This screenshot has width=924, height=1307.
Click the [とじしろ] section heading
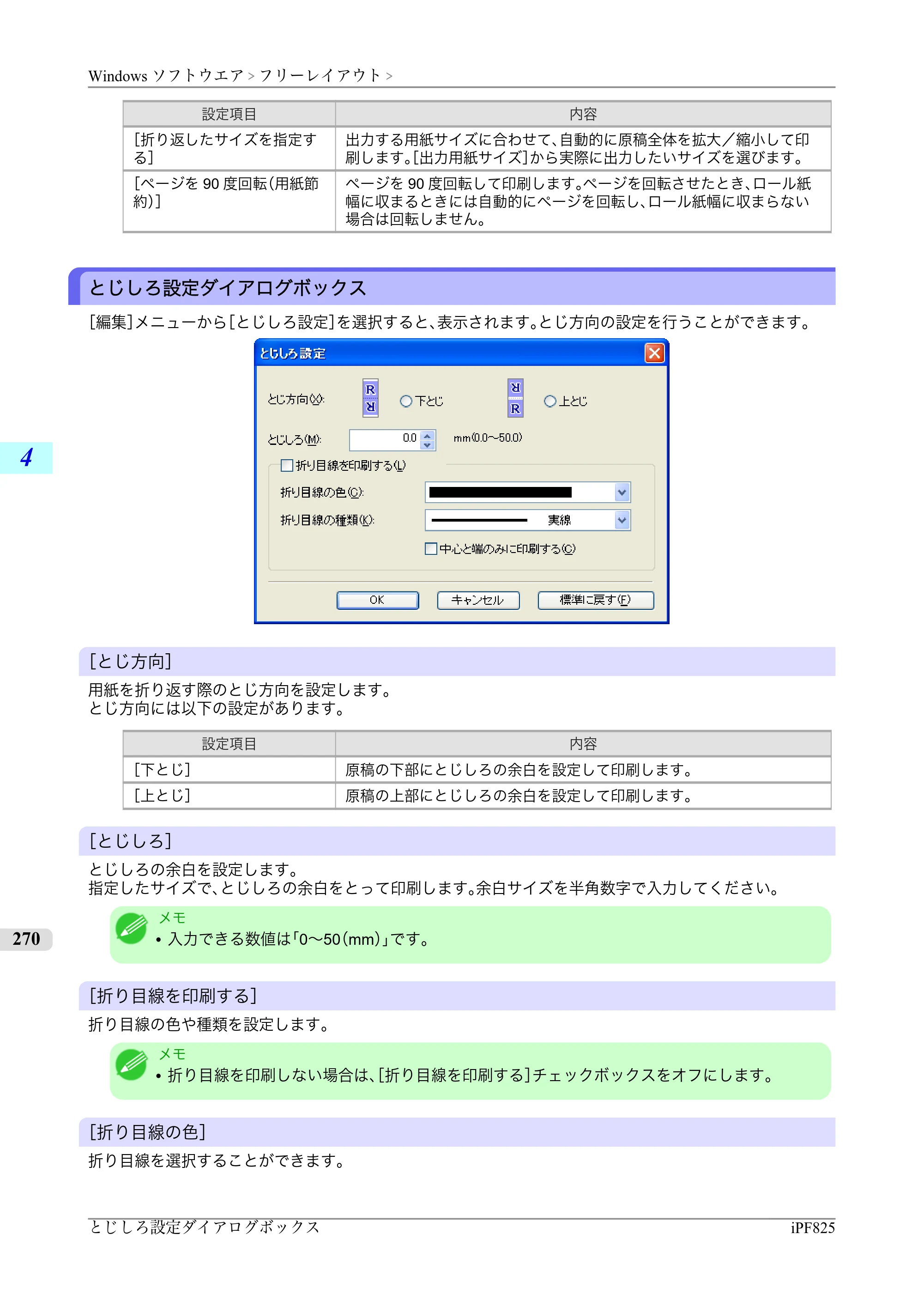456,841
